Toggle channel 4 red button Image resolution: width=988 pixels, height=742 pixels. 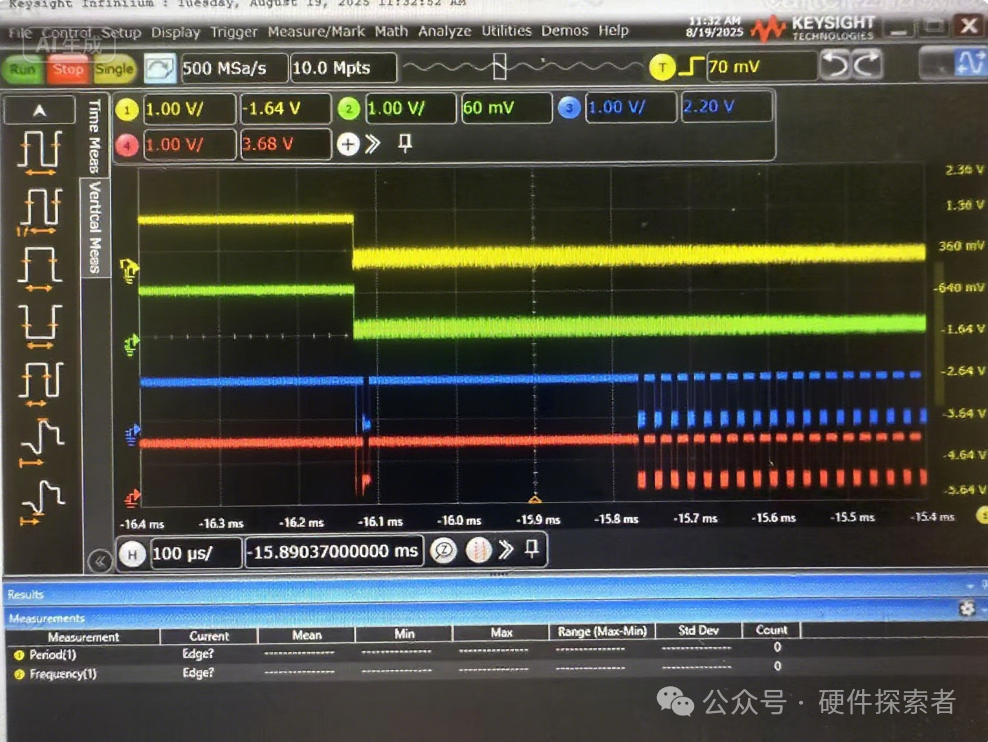tap(127, 146)
